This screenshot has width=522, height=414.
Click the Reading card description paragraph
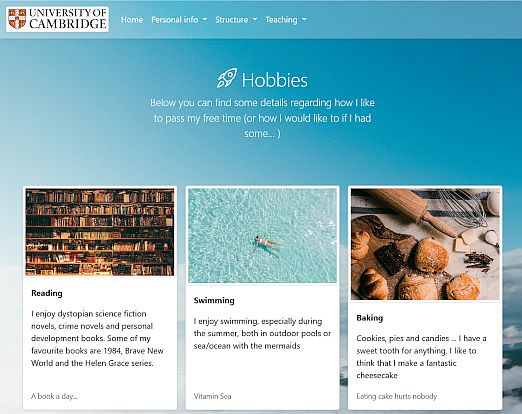point(98,338)
